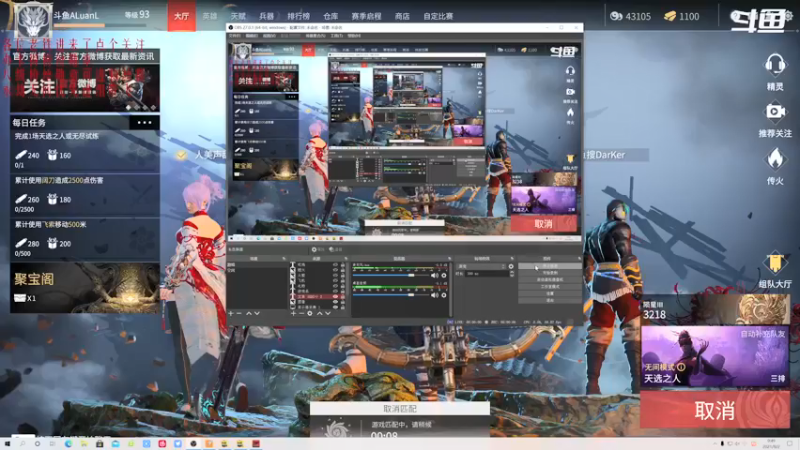The width and height of the screenshot is (800, 450).
Task: Click the player avatar portrait
Action: coord(33,20)
